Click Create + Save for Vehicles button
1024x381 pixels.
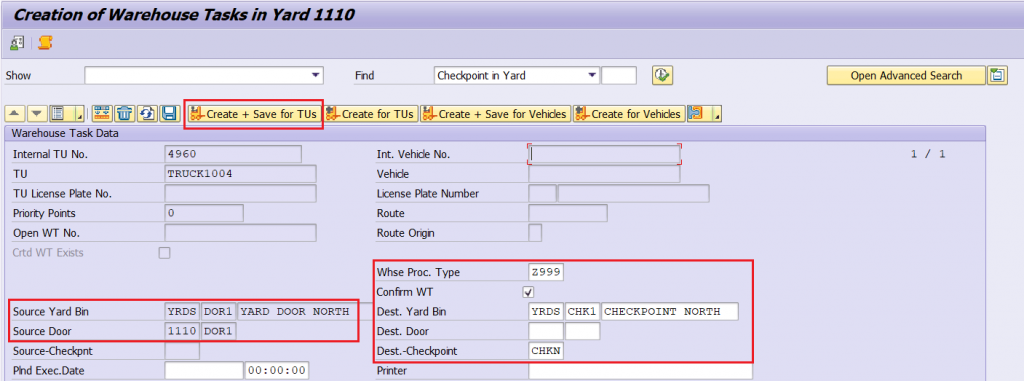click(x=496, y=114)
